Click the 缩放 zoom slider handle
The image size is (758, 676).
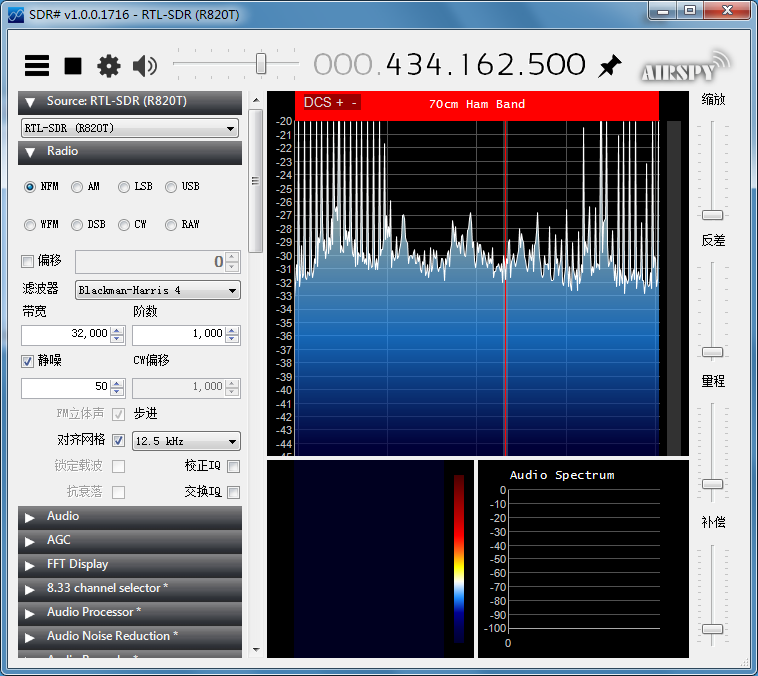(x=712, y=215)
